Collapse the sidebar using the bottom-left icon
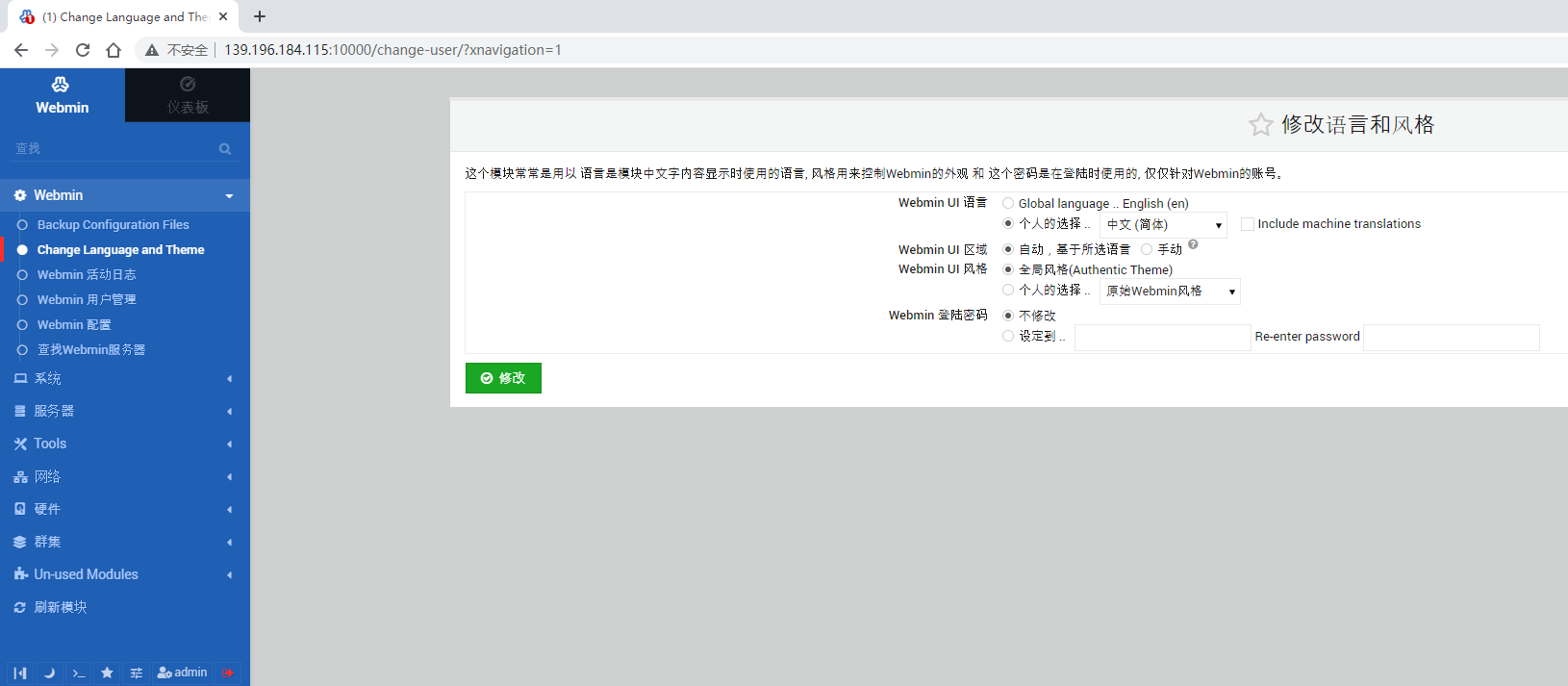 click(x=20, y=673)
